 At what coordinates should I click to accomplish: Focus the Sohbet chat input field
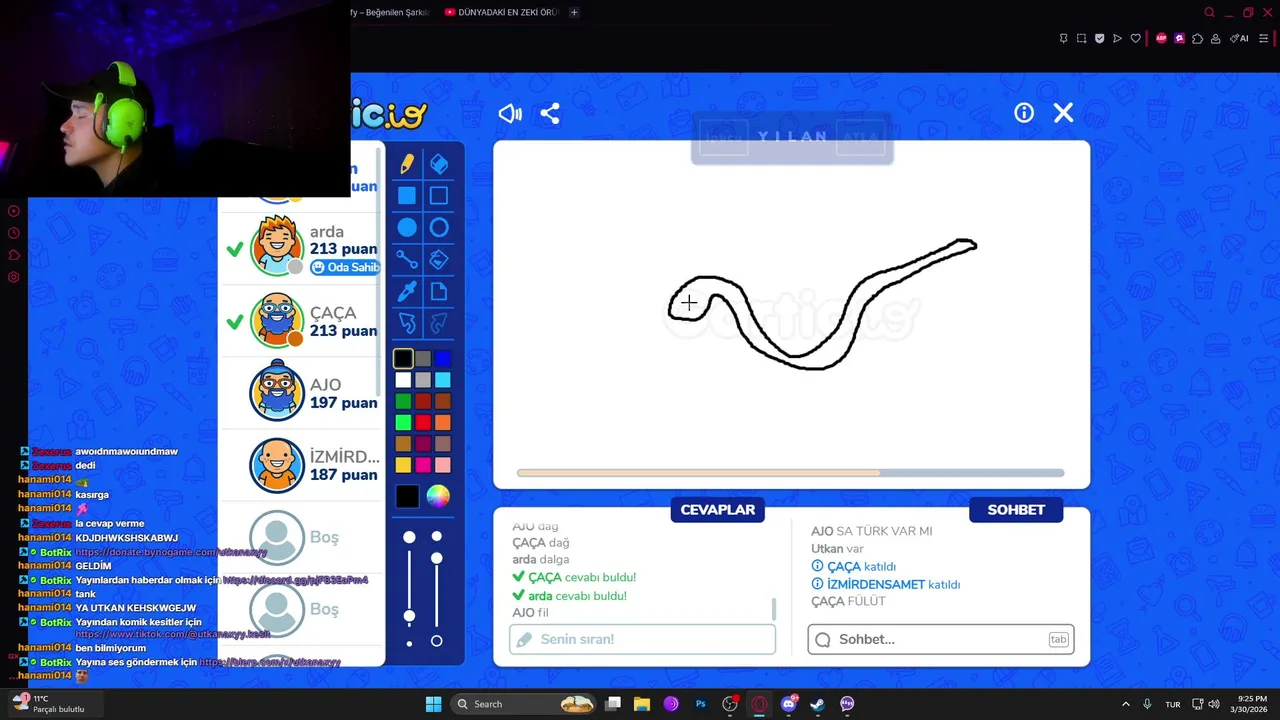tap(941, 639)
